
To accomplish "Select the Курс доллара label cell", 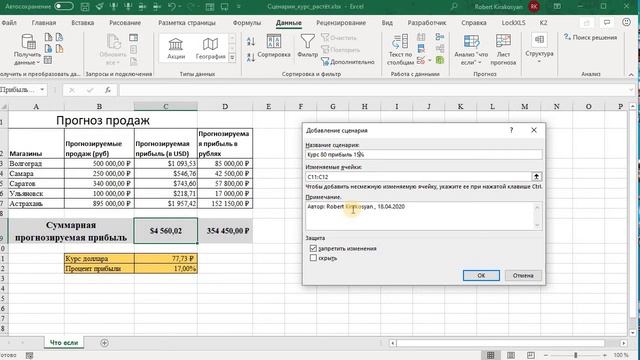I will click(99, 258).
